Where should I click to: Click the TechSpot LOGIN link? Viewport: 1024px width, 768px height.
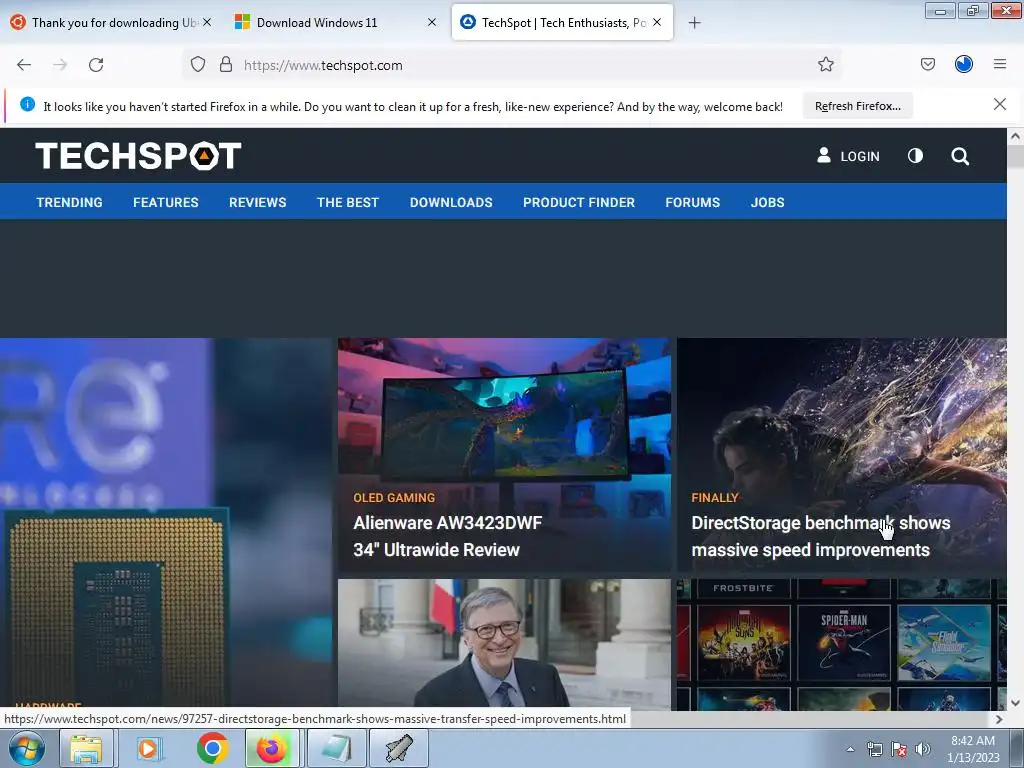(848, 155)
